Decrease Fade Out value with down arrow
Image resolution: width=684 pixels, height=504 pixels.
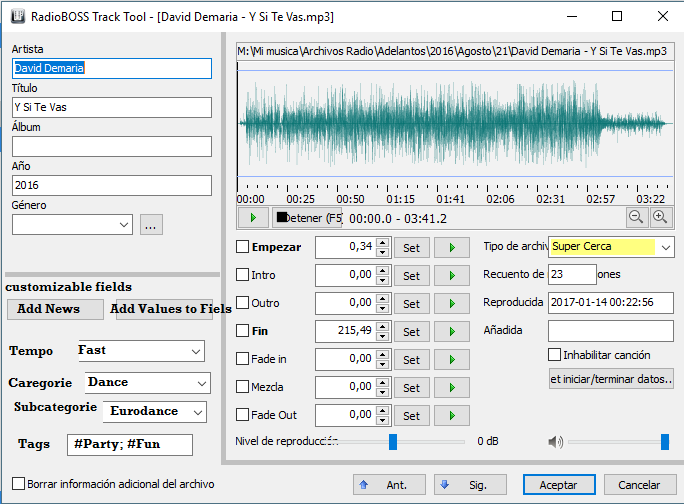(383, 420)
